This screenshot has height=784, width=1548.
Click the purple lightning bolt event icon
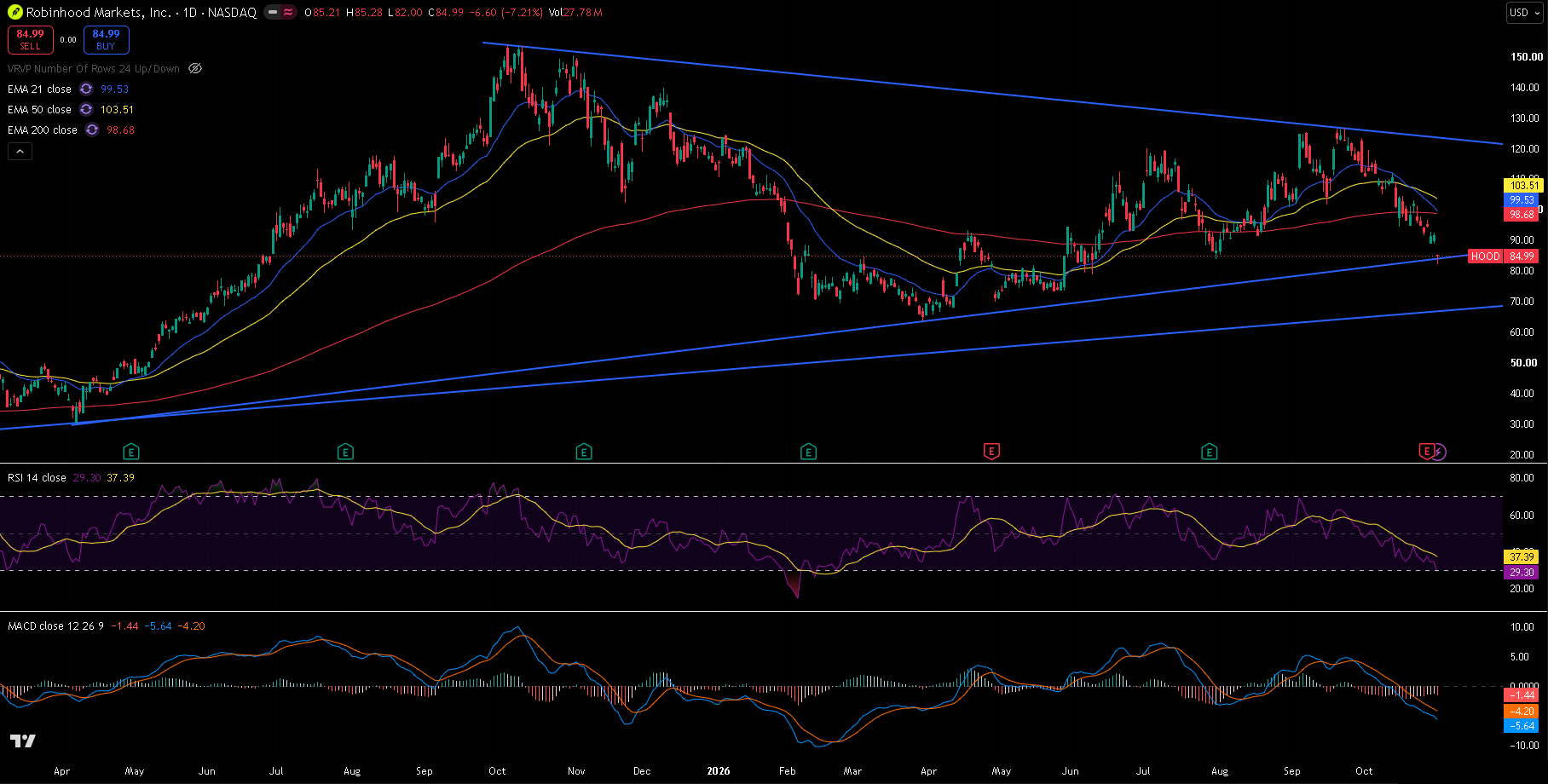(x=1439, y=452)
